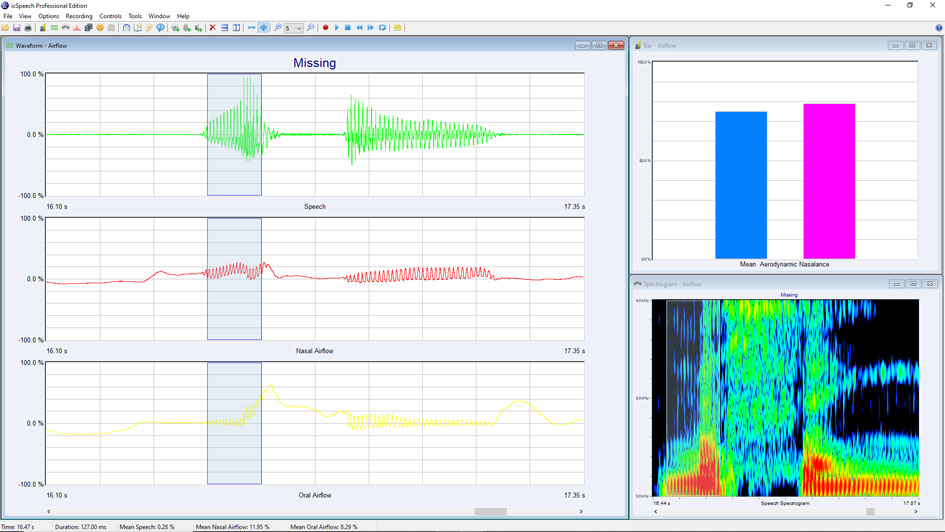Click the middle of three grey green-plus icons
Viewport: 945px width, 532px height.
pos(187,28)
